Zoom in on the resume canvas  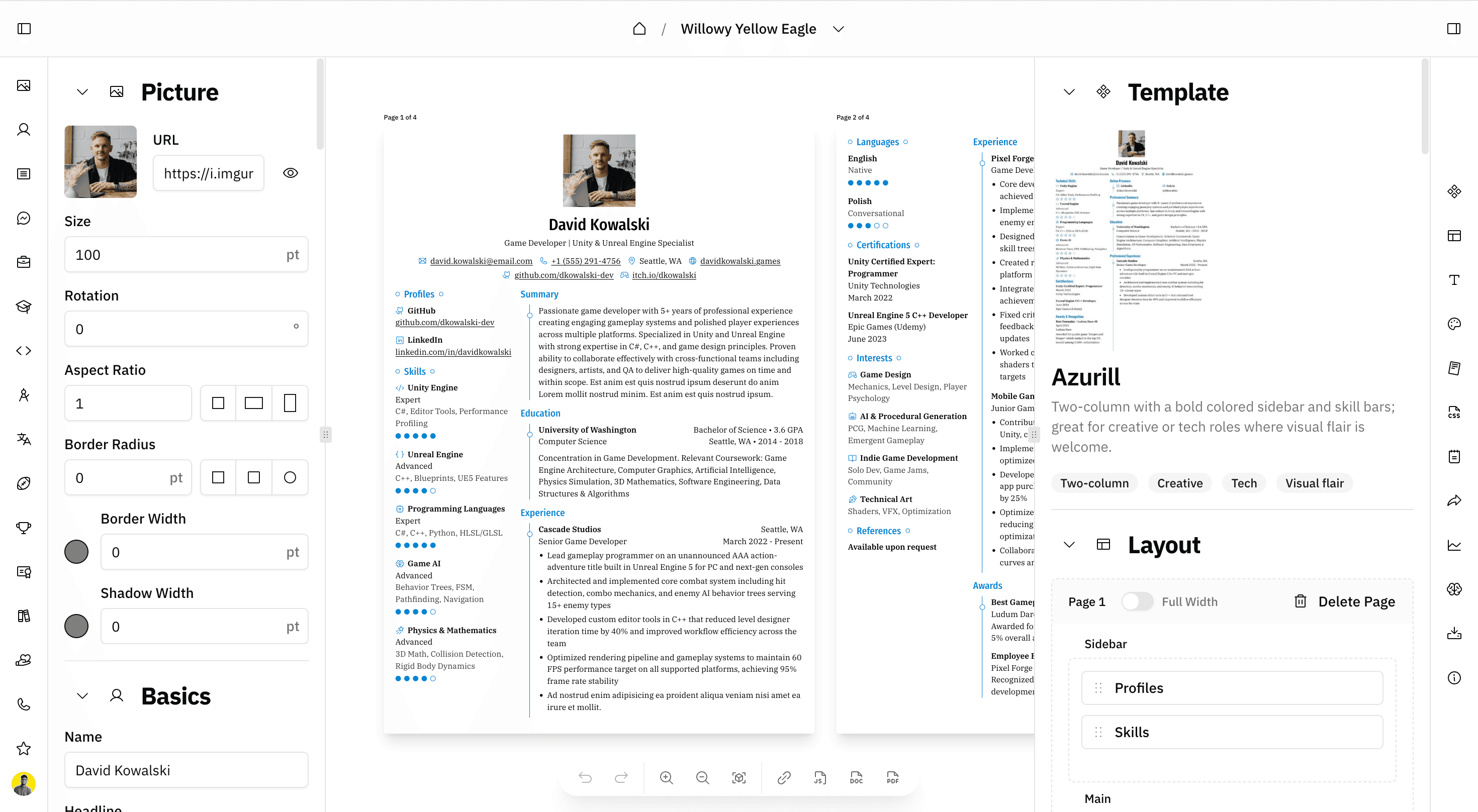tap(666, 778)
